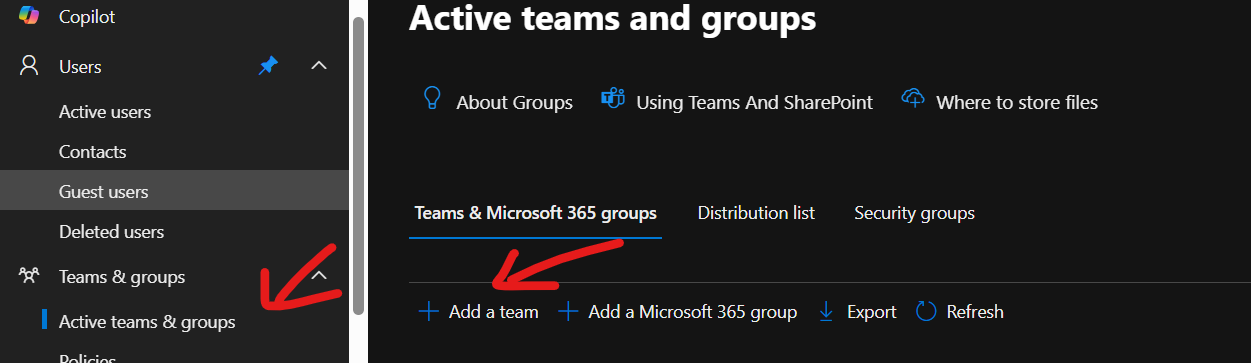Unpin Users with the pin icon
Viewport: 1251px width, 363px height.
click(268, 66)
